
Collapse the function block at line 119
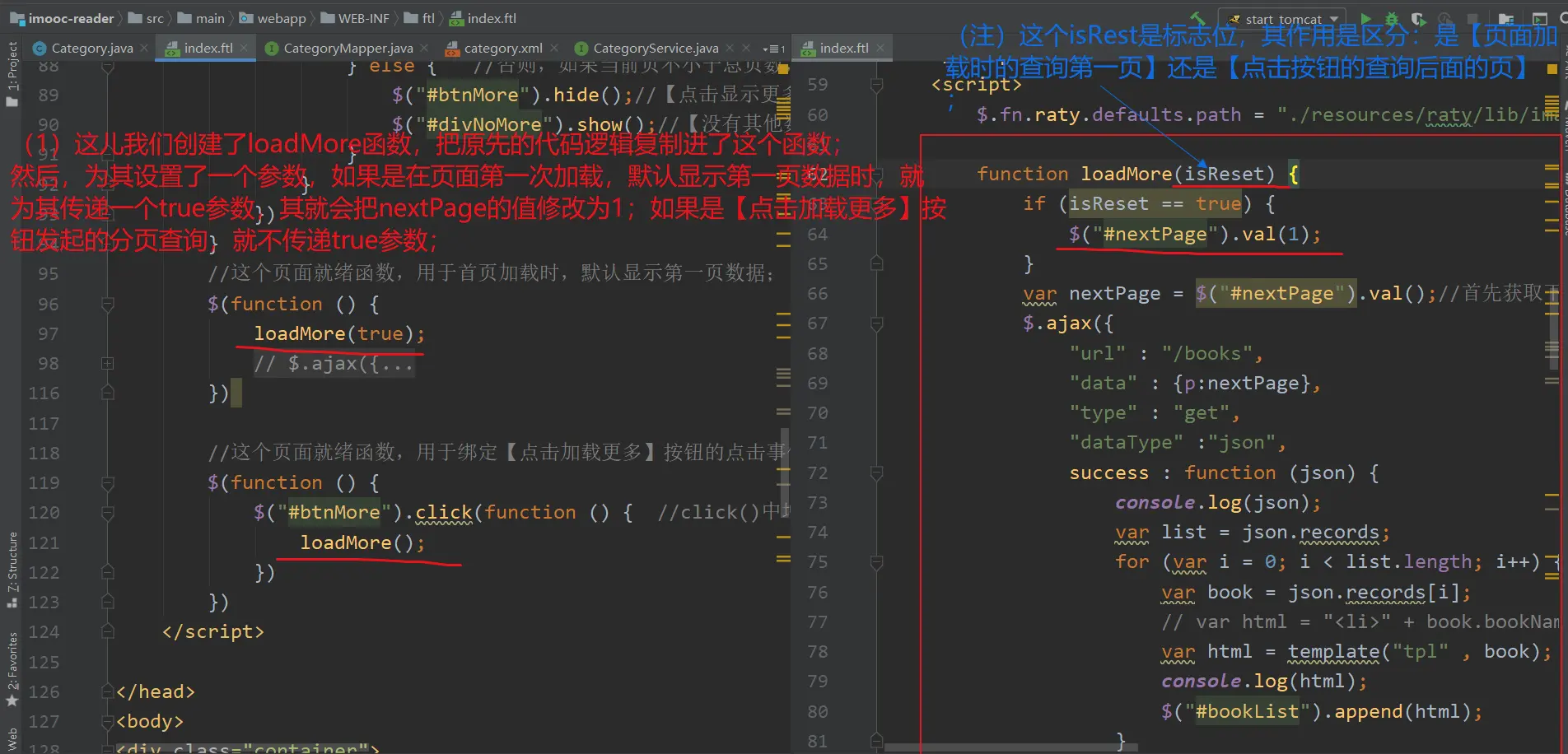pos(107,482)
